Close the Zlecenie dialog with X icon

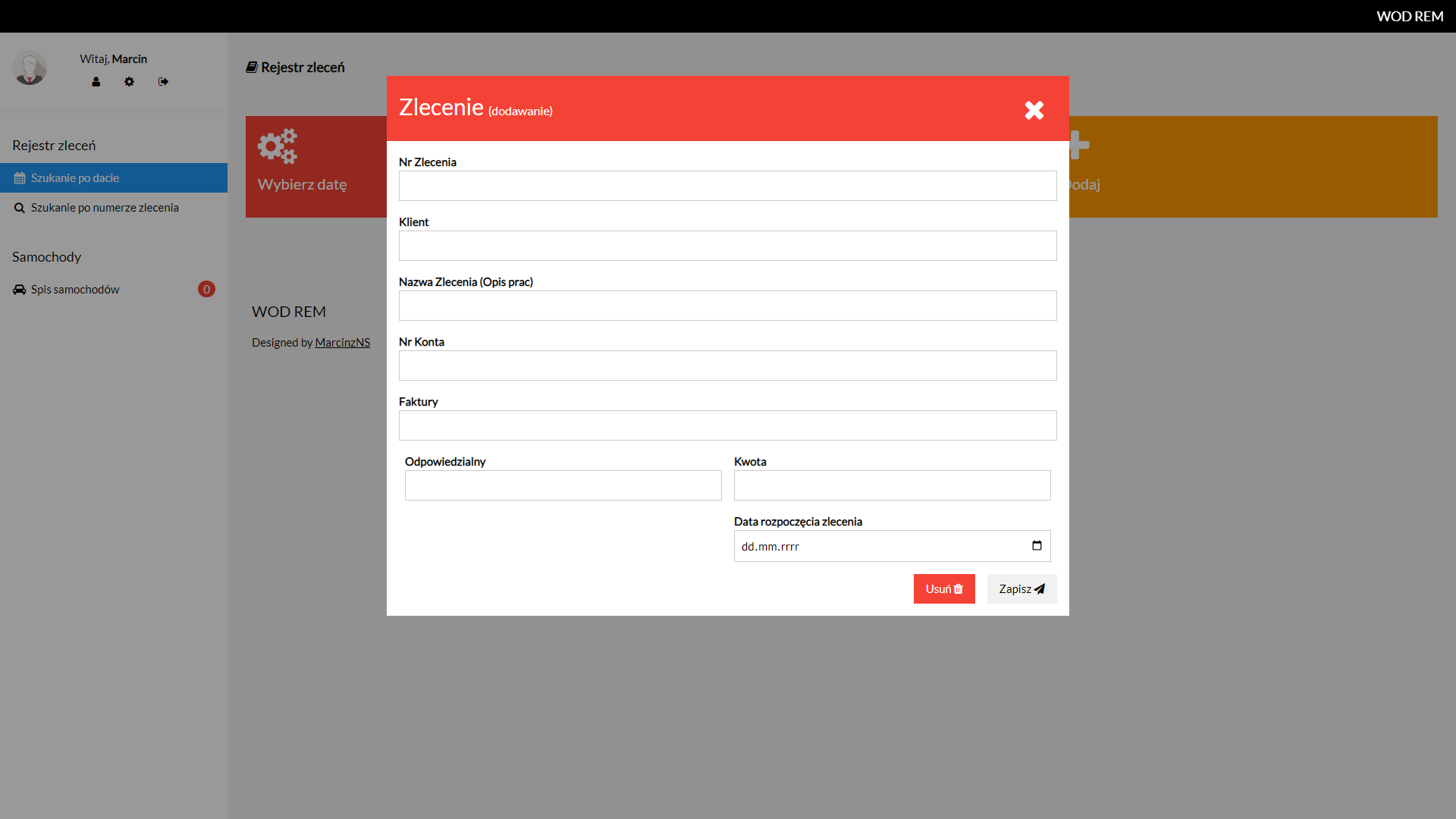pyautogui.click(x=1034, y=111)
